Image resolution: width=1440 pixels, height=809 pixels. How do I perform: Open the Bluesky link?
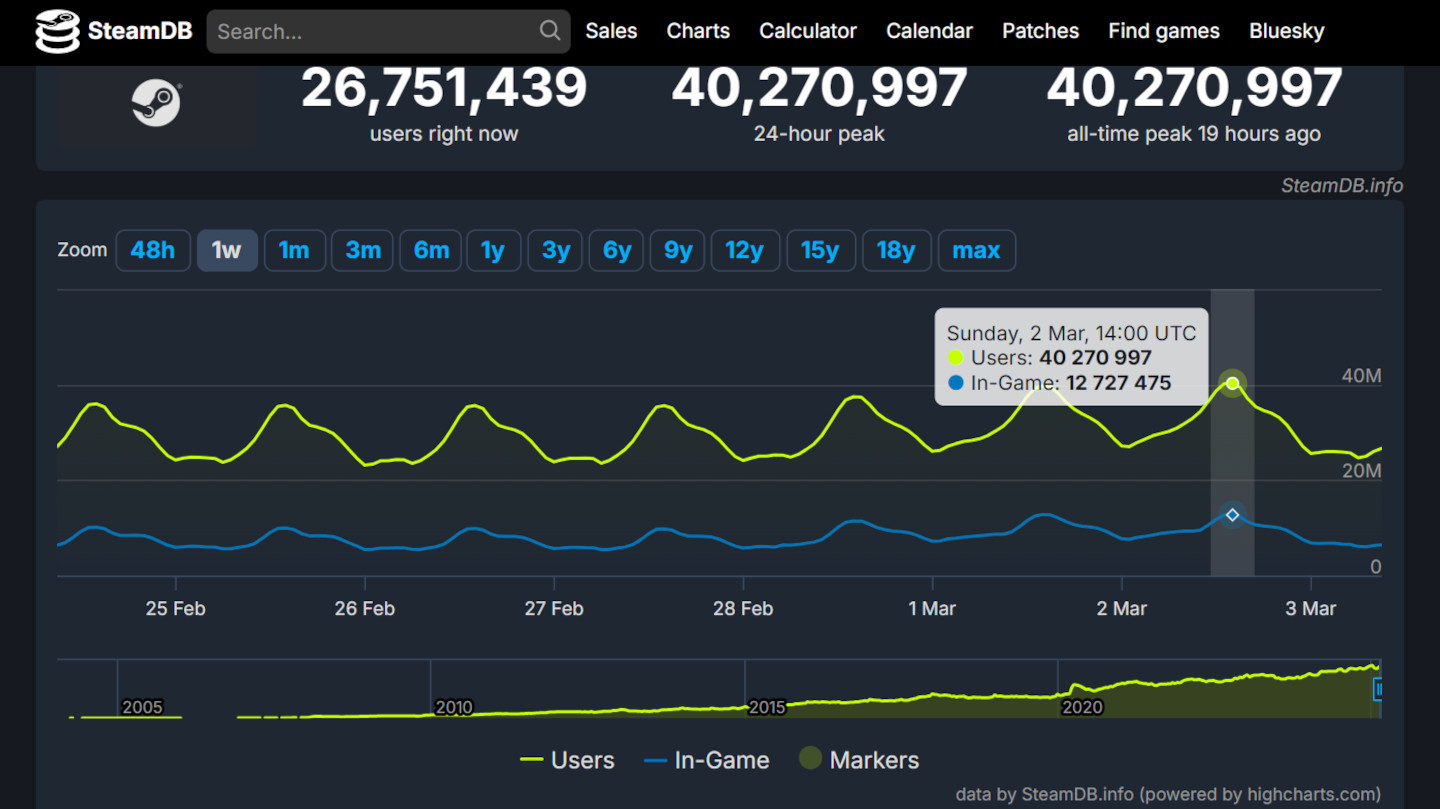pos(1286,31)
